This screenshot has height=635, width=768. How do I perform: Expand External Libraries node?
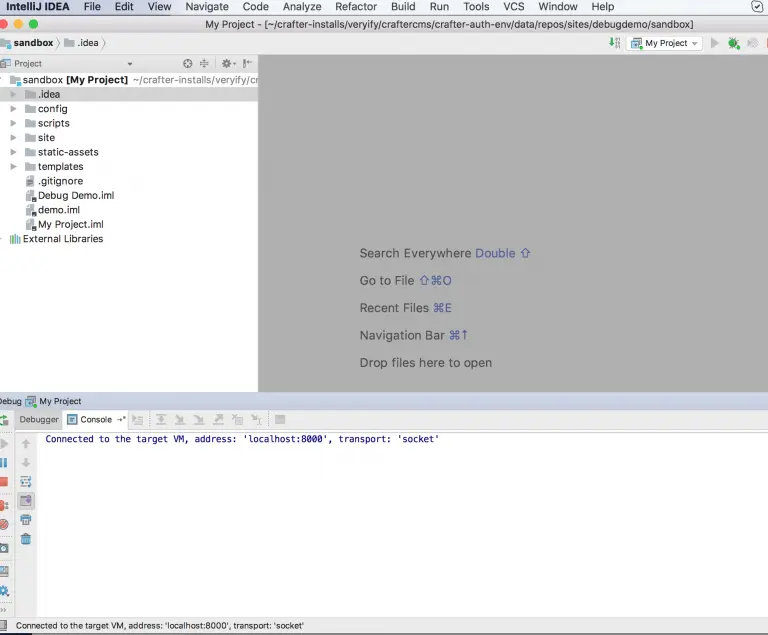62,239
